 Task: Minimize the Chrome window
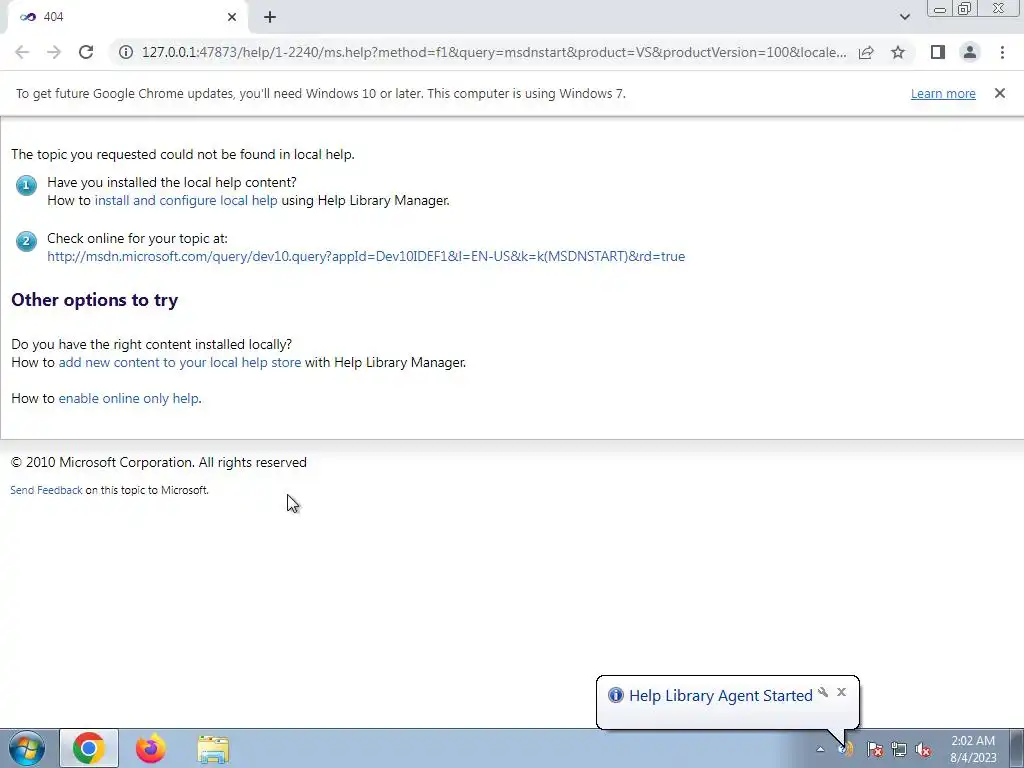pos(940,9)
